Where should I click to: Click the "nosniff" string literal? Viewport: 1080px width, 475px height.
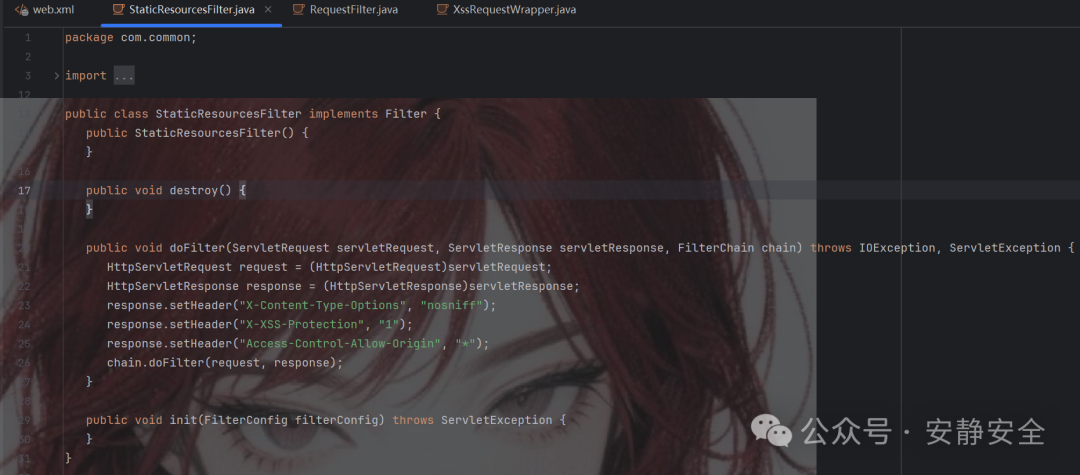(x=451, y=305)
